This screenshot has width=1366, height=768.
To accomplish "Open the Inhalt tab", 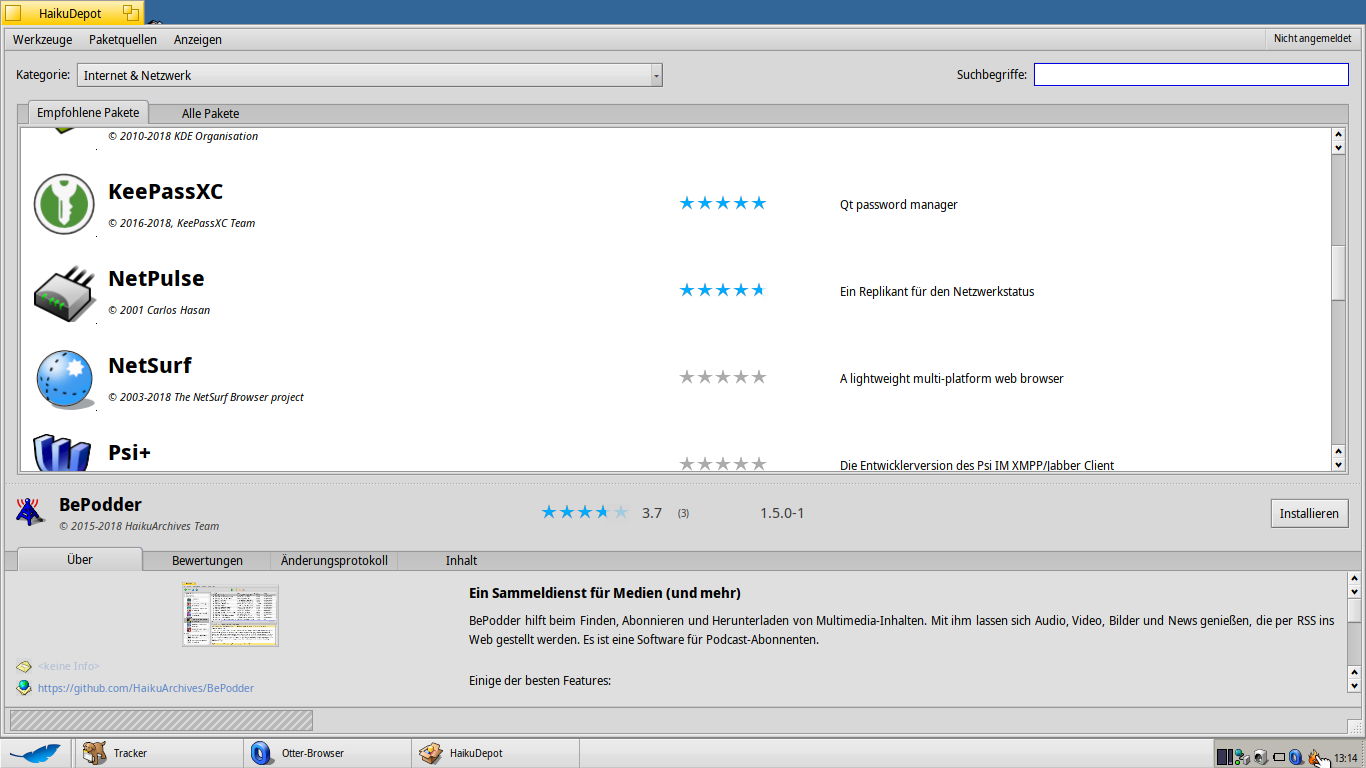I will click(461, 561).
